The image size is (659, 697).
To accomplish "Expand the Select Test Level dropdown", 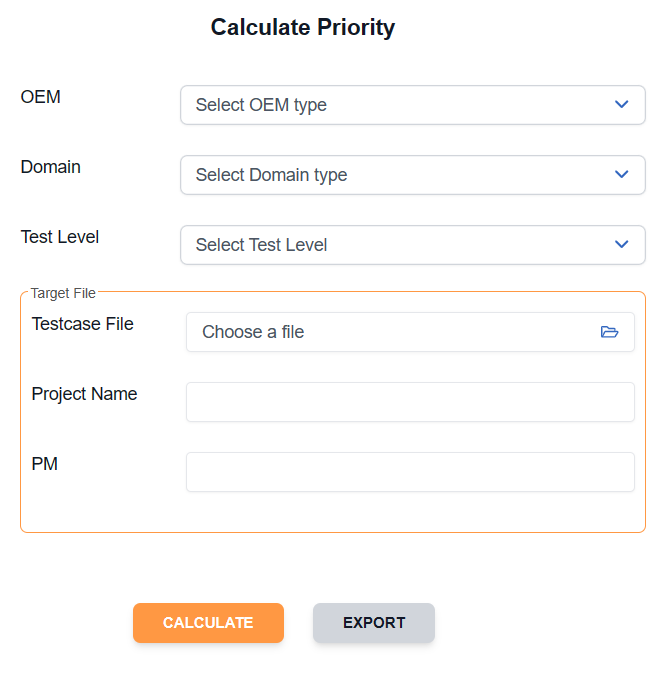I will tap(412, 245).
